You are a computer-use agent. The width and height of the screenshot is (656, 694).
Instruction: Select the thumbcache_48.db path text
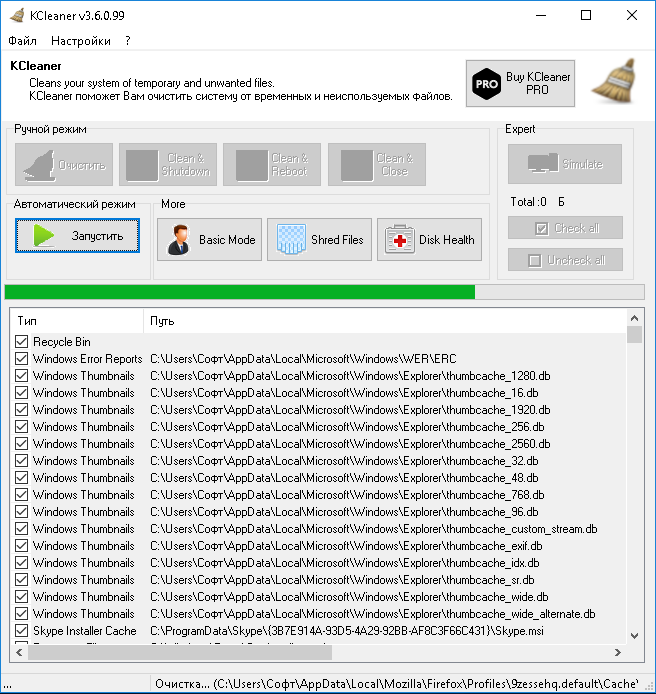tap(344, 478)
